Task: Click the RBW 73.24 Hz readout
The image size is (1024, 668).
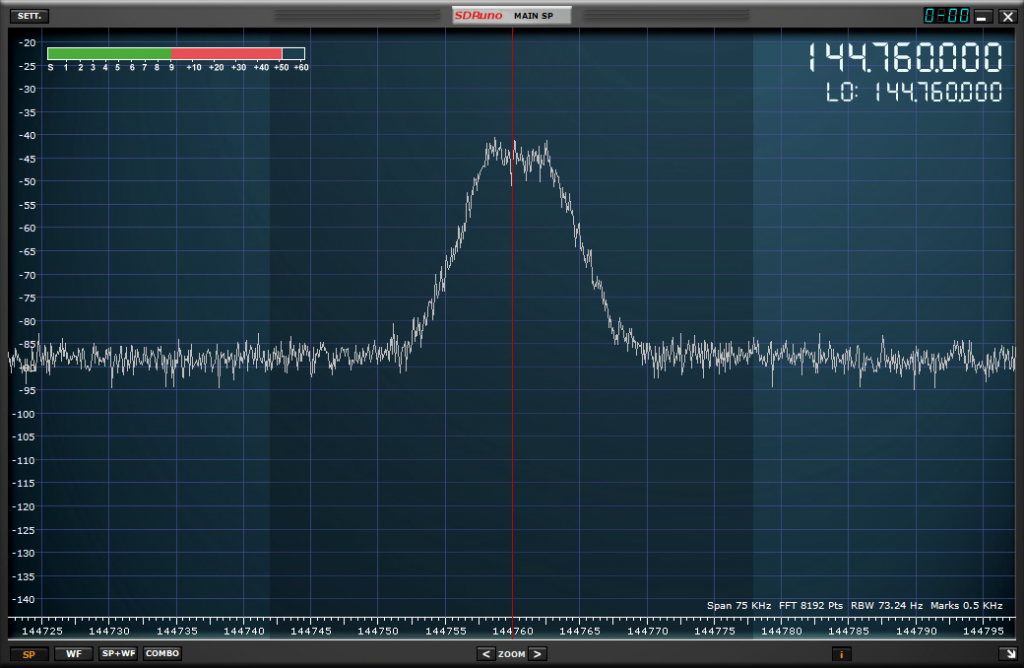Action: pyautogui.click(x=886, y=605)
